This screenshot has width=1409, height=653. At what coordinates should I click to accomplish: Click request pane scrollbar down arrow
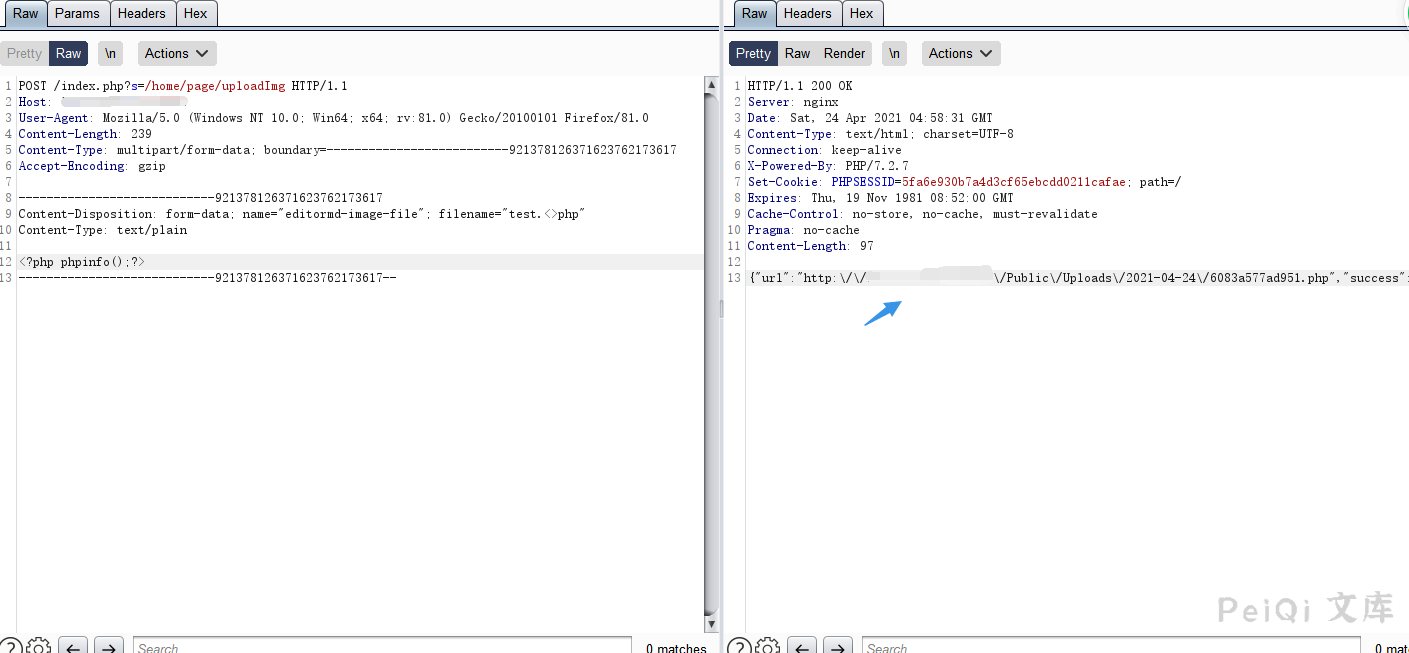tap(711, 624)
